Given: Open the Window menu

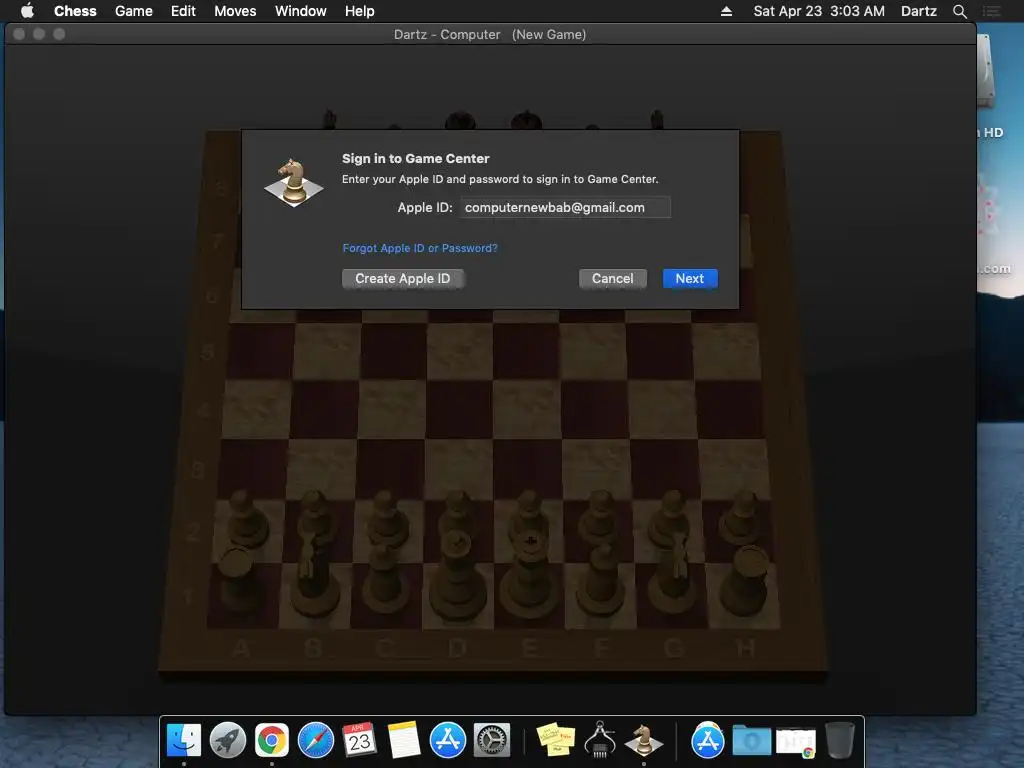Looking at the screenshot, I should click(300, 11).
